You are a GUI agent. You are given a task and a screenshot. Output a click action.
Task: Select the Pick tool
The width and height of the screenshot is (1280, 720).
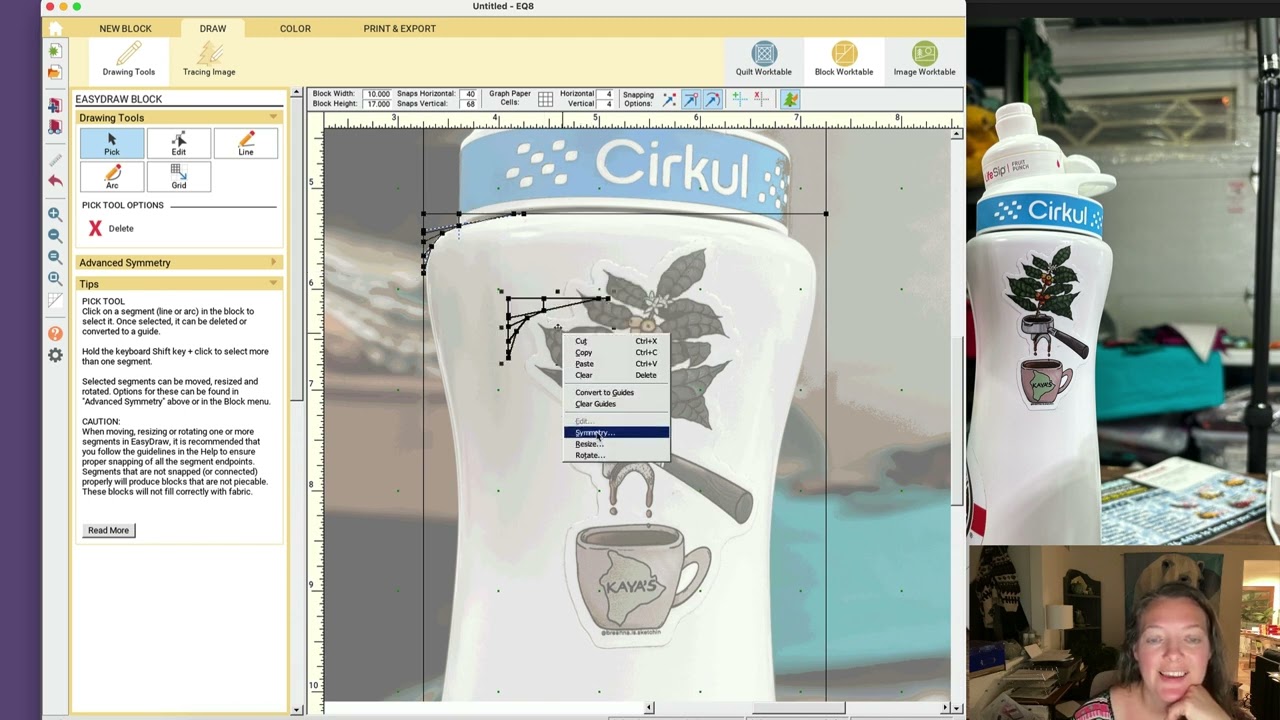pos(112,144)
